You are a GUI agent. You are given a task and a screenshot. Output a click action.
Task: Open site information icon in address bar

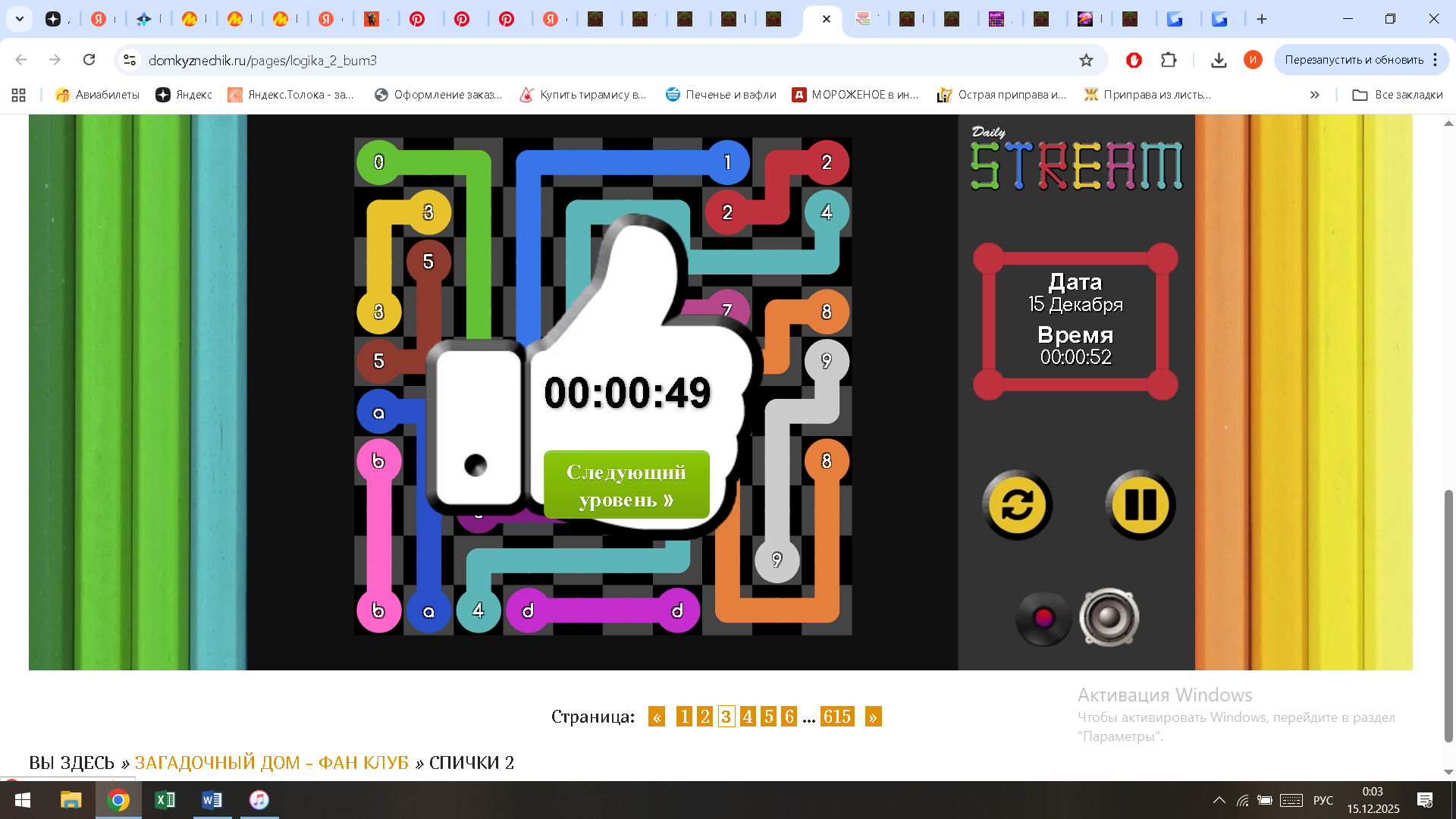coord(130,60)
